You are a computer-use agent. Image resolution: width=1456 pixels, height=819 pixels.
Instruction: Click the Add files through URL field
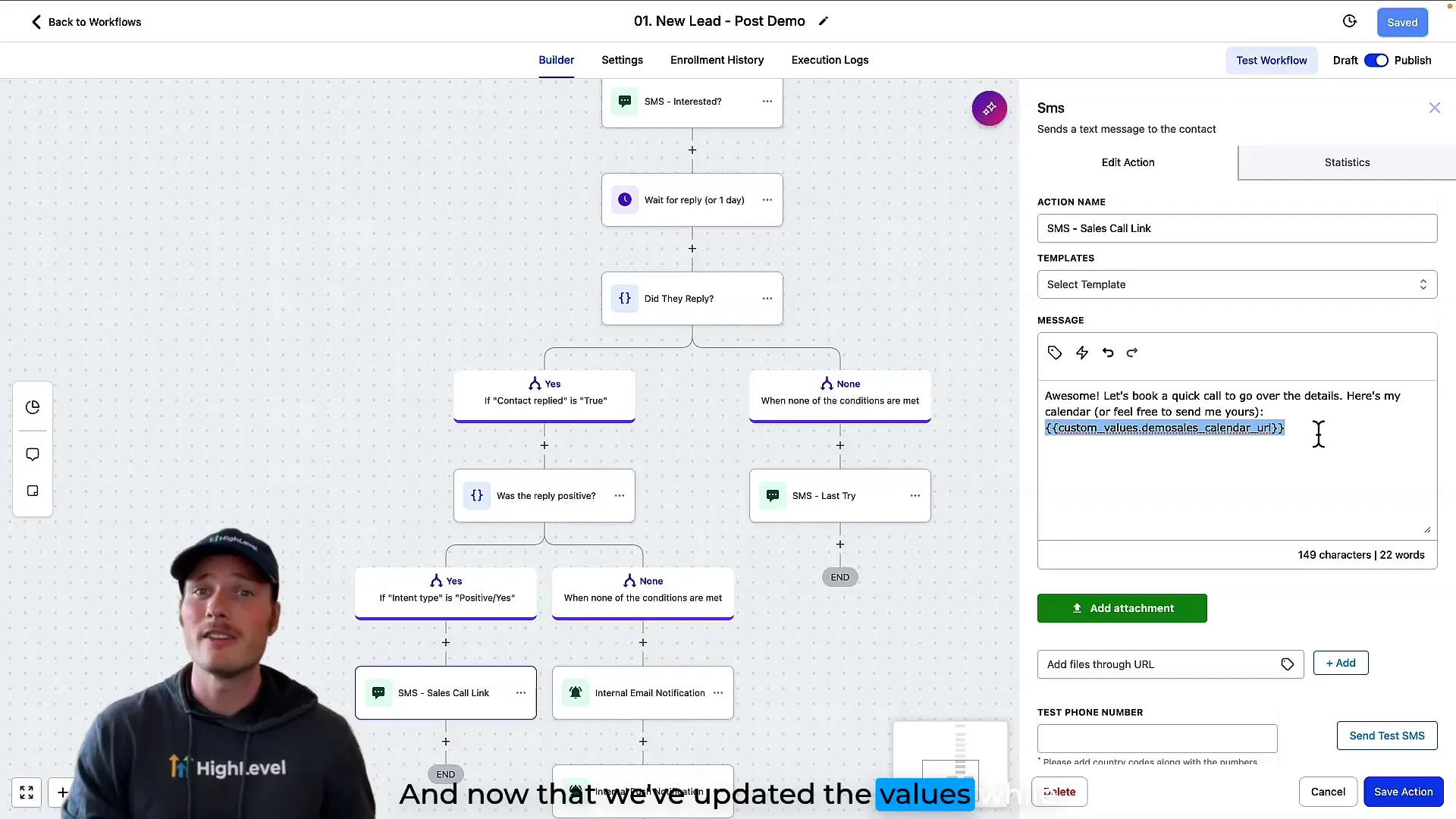(1170, 664)
